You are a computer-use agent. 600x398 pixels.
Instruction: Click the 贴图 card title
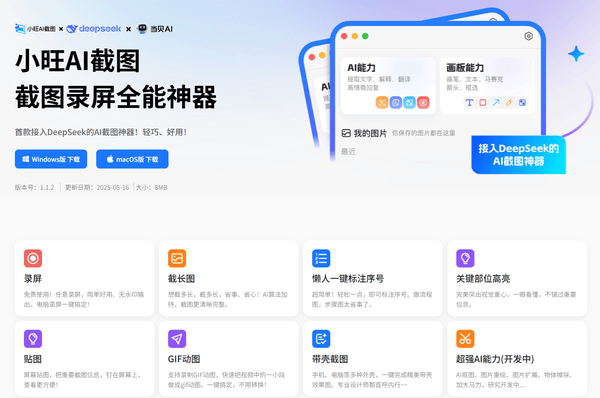click(x=33, y=359)
